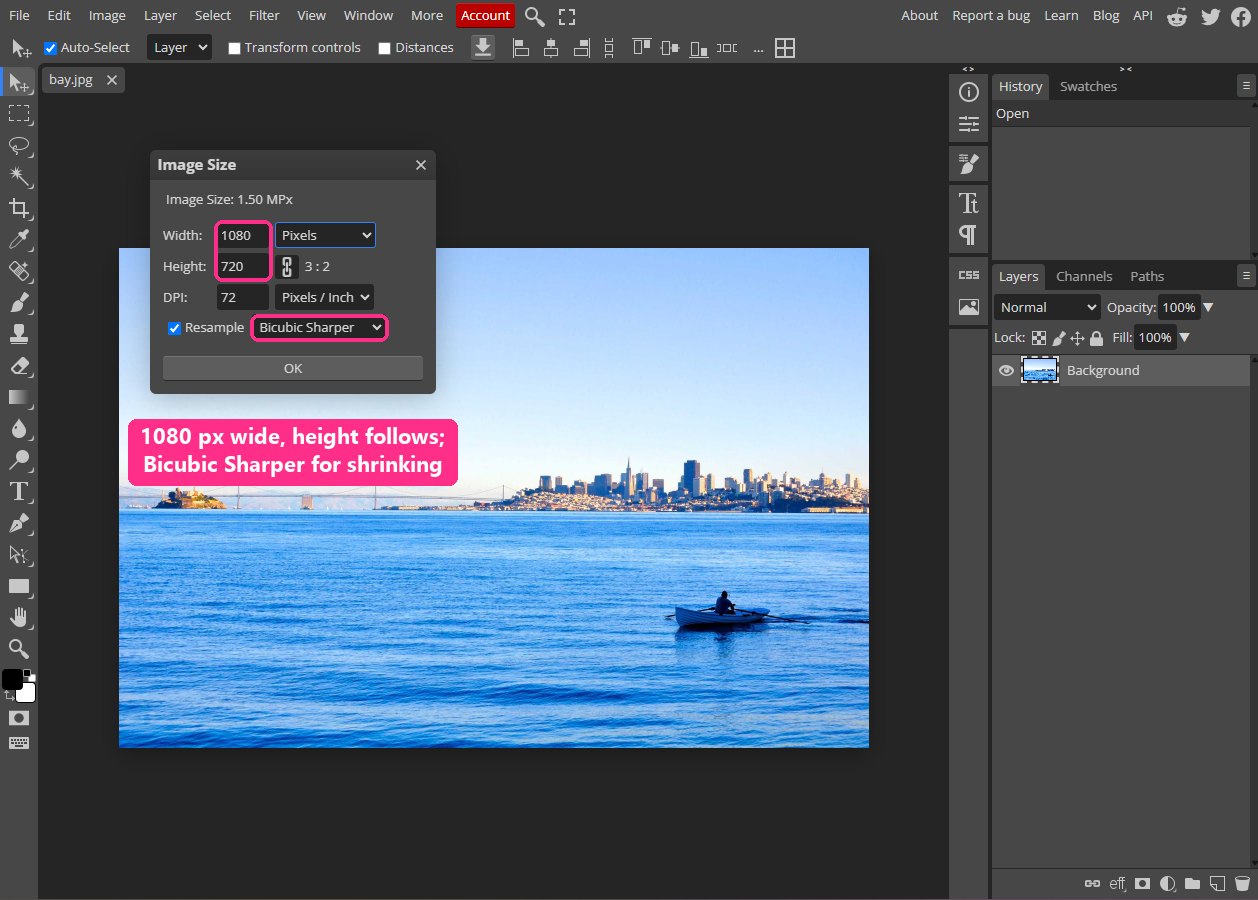
Task: Open the Bicubic Sharper resample dropdown
Action: tap(319, 328)
